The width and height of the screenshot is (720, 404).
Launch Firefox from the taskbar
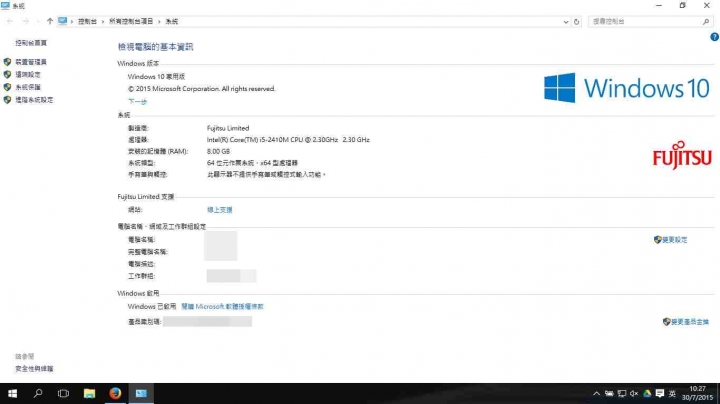click(115, 393)
